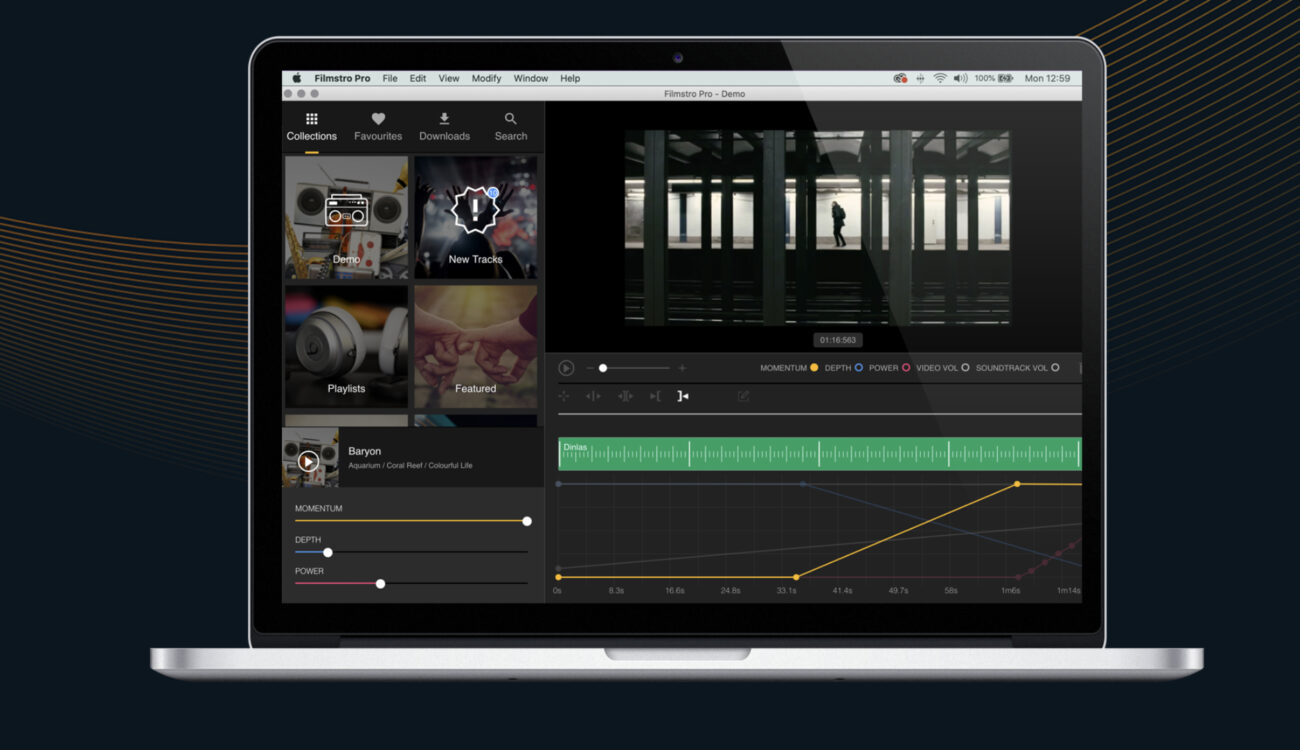Click the Collections grid icon

point(312,119)
